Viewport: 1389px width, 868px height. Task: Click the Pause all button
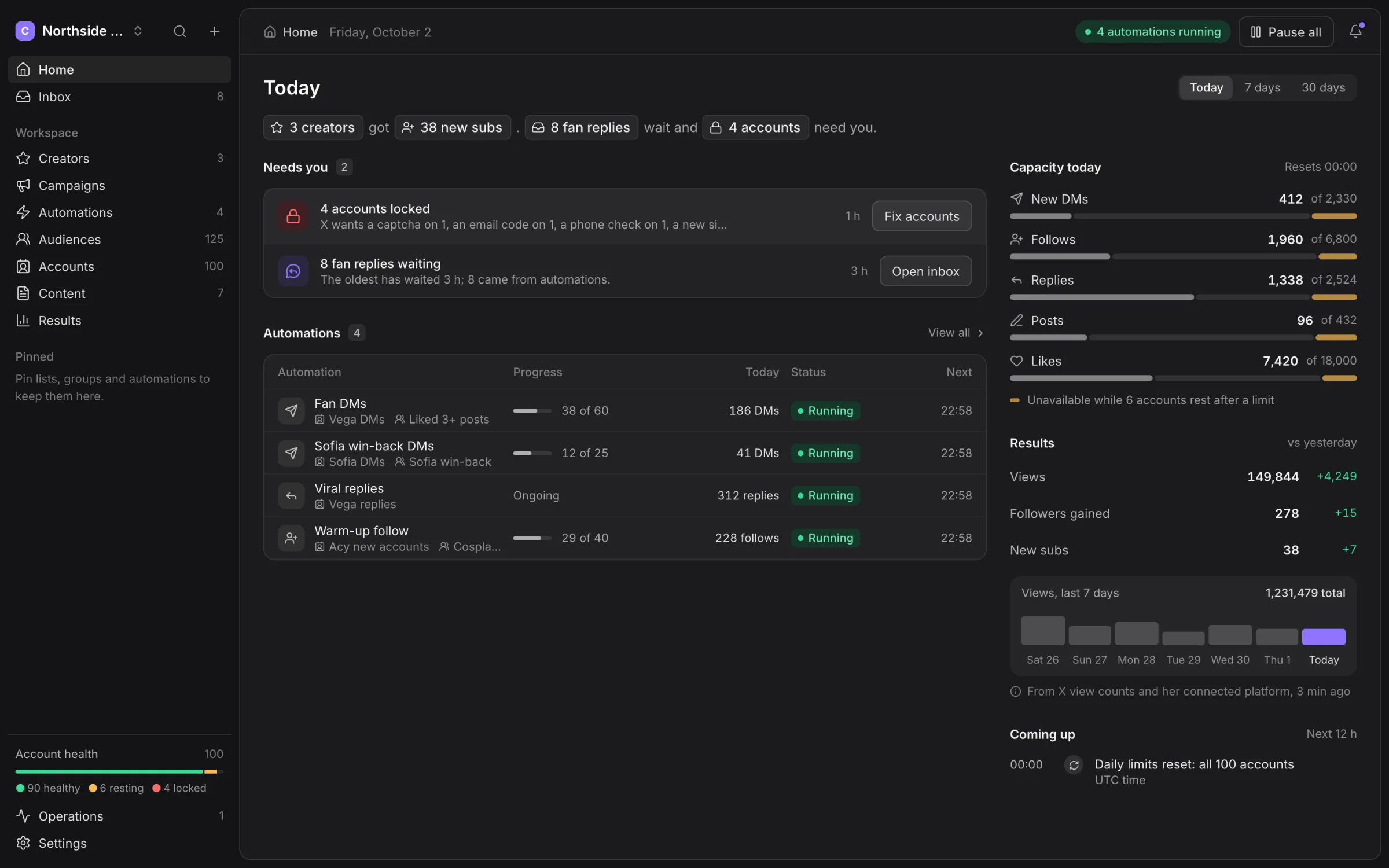pyautogui.click(x=1286, y=32)
